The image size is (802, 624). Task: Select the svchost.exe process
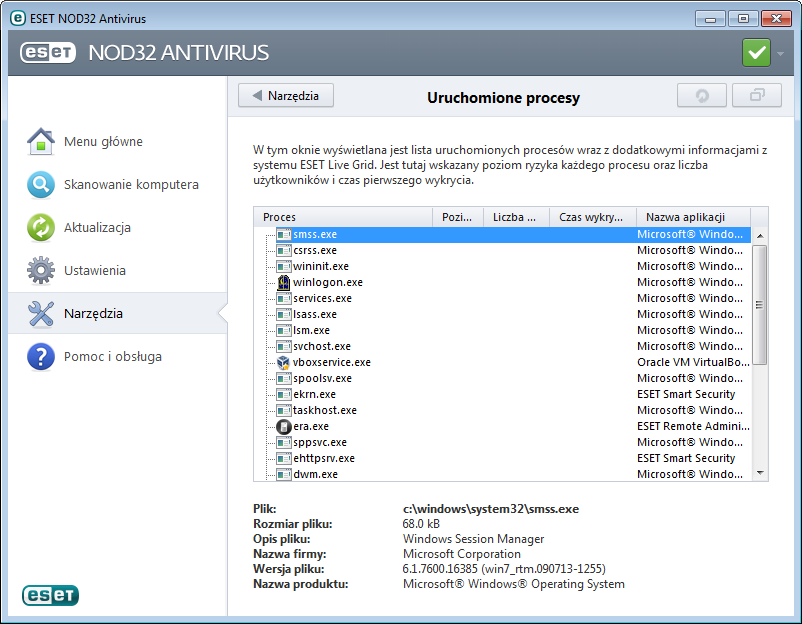pos(502,346)
